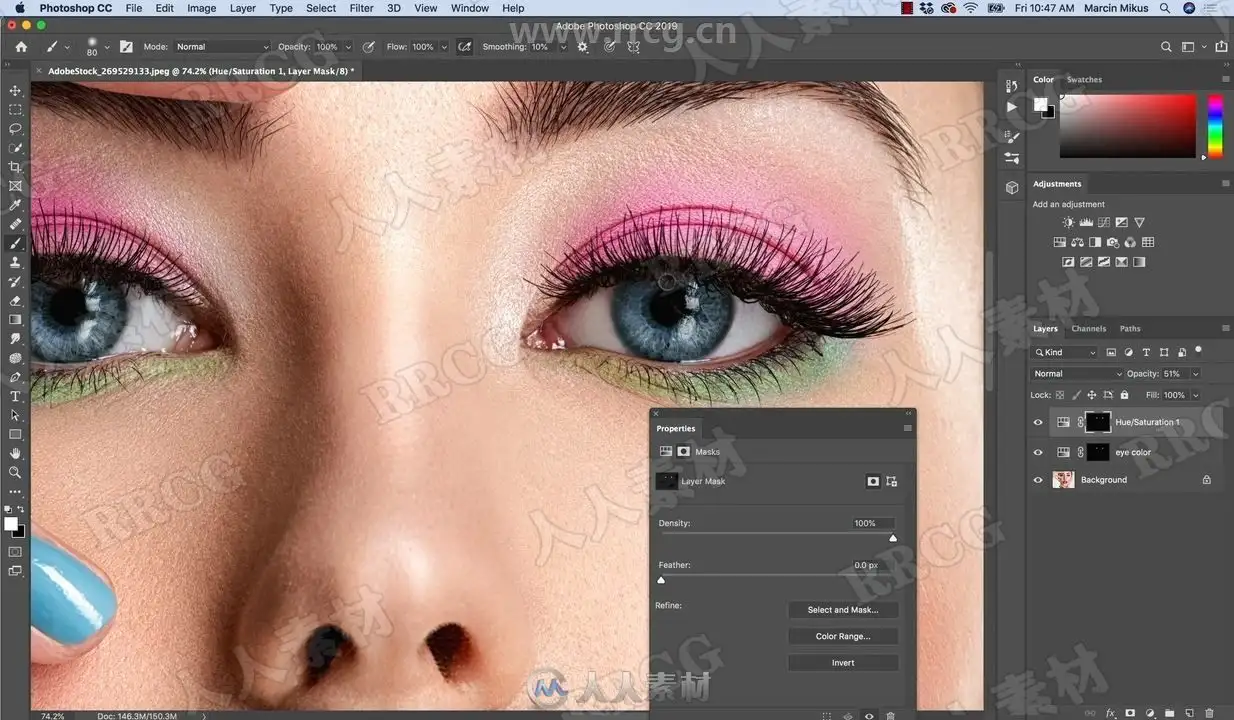Screen dimensions: 1234x720
Task: Hide the eye color layer
Action: pos(1038,452)
